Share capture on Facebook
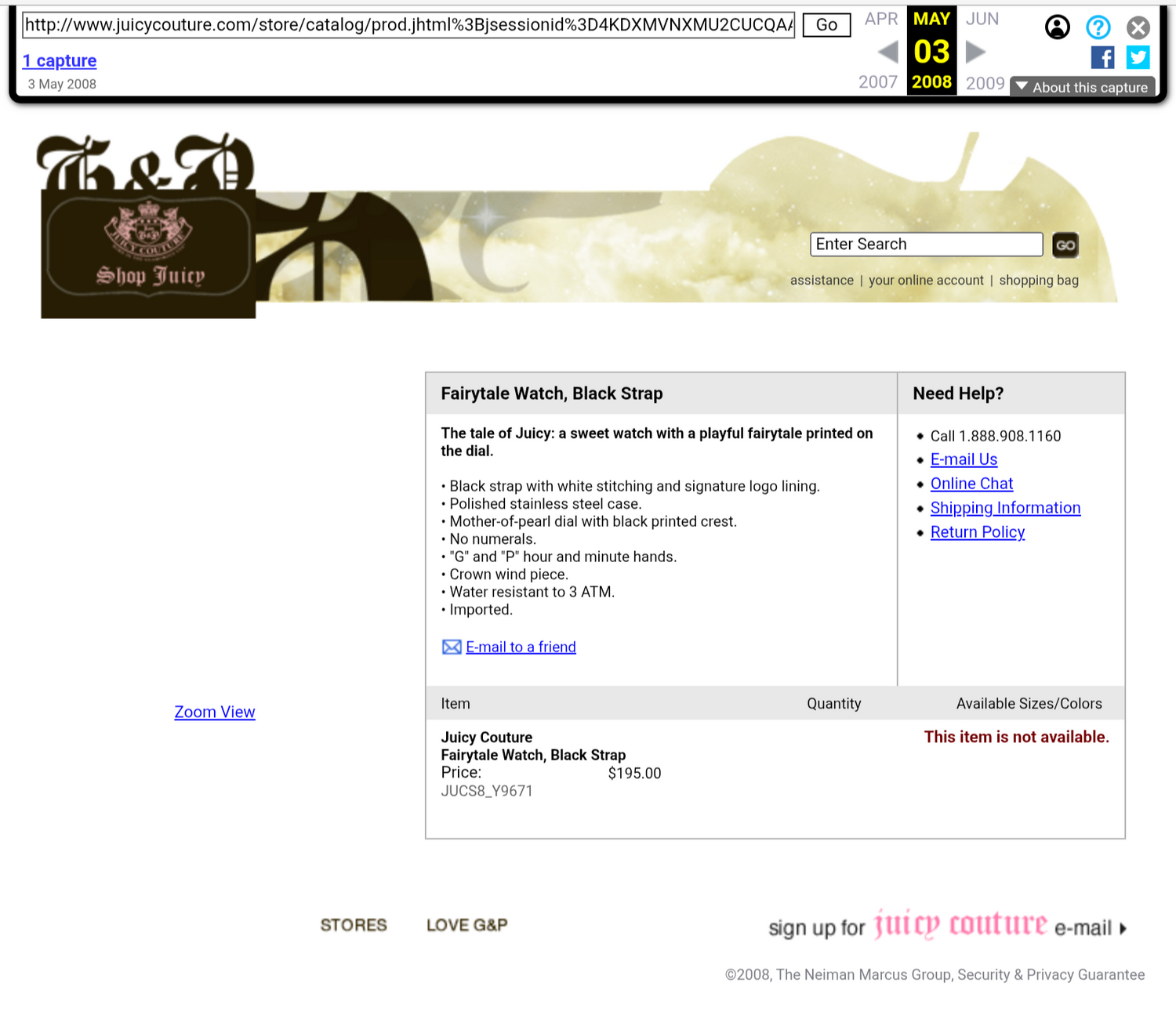 pyautogui.click(x=1102, y=57)
